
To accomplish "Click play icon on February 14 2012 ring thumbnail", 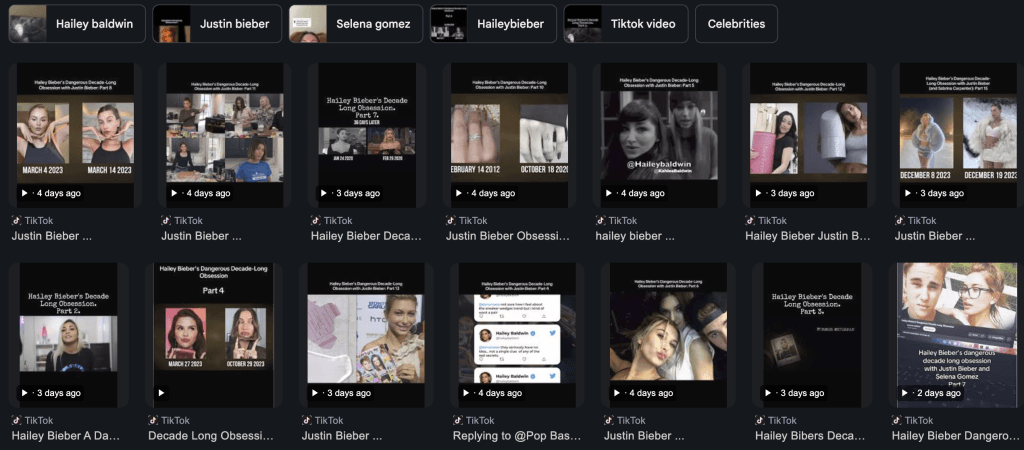I will point(460,193).
